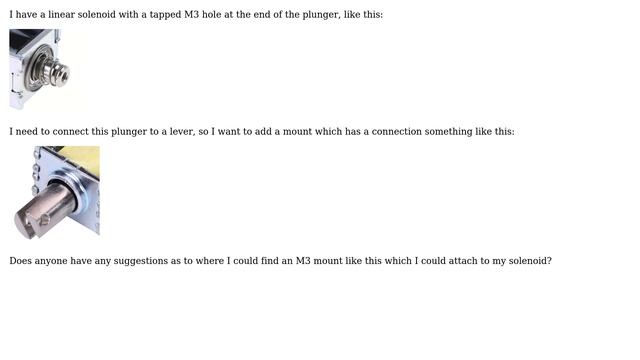Click the tapped hole on the first image's plunger tip
This screenshot has height=360, width=640.
point(64,76)
